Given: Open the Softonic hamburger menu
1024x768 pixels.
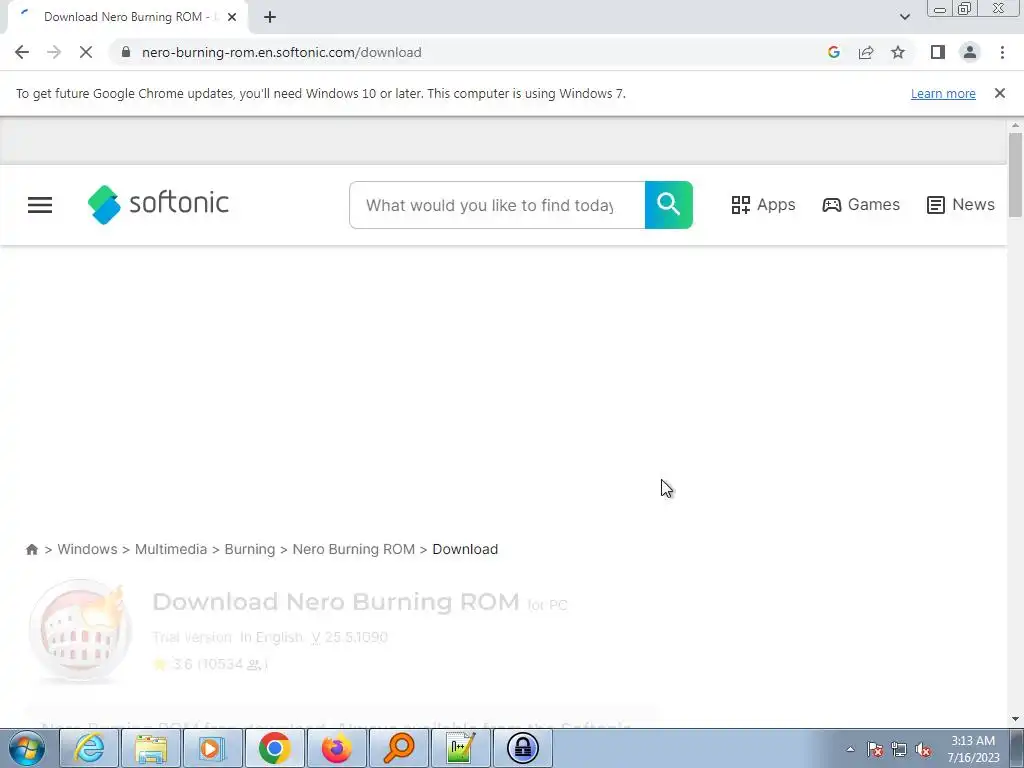Looking at the screenshot, I should click(x=40, y=205).
